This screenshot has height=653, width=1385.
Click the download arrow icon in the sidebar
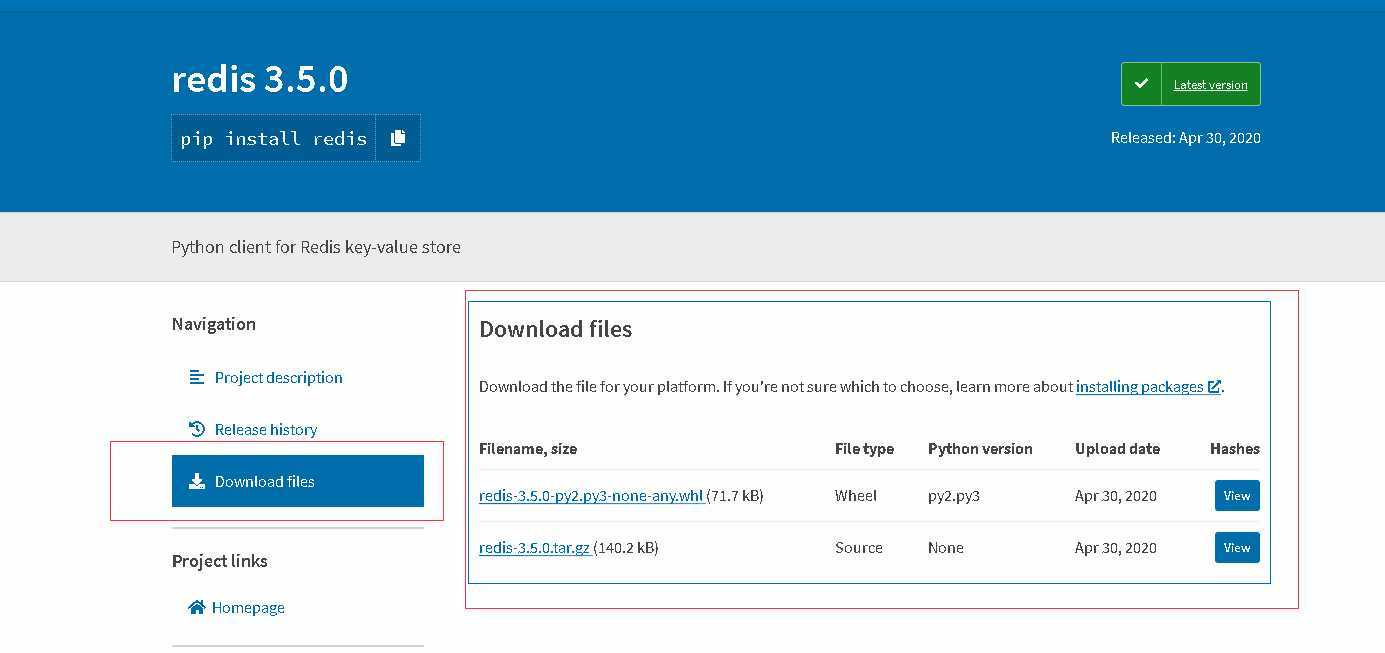pyautogui.click(x=197, y=481)
